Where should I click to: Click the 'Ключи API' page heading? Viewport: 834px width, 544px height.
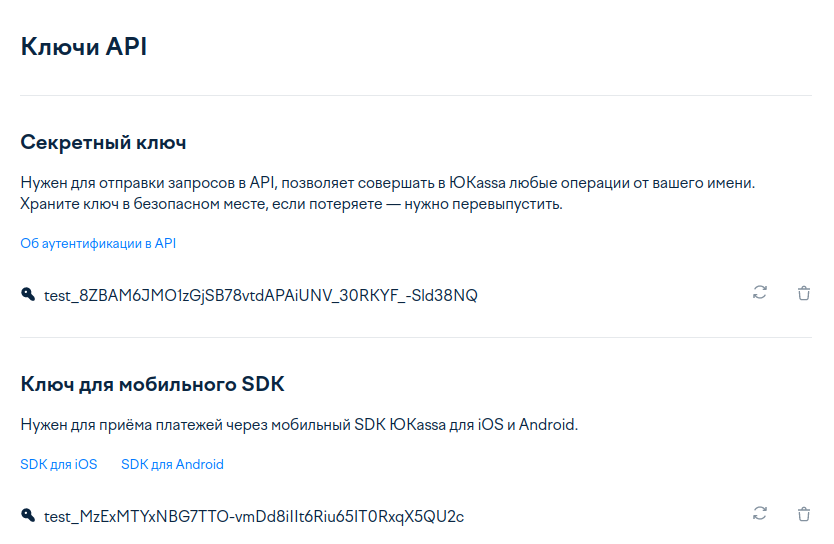click(x=84, y=46)
